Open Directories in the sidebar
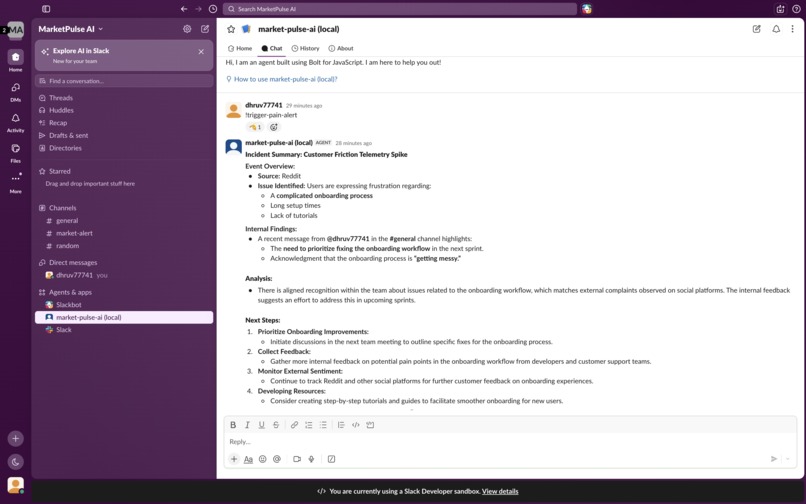The height and width of the screenshot is (504, 806). tap(65, 148)
